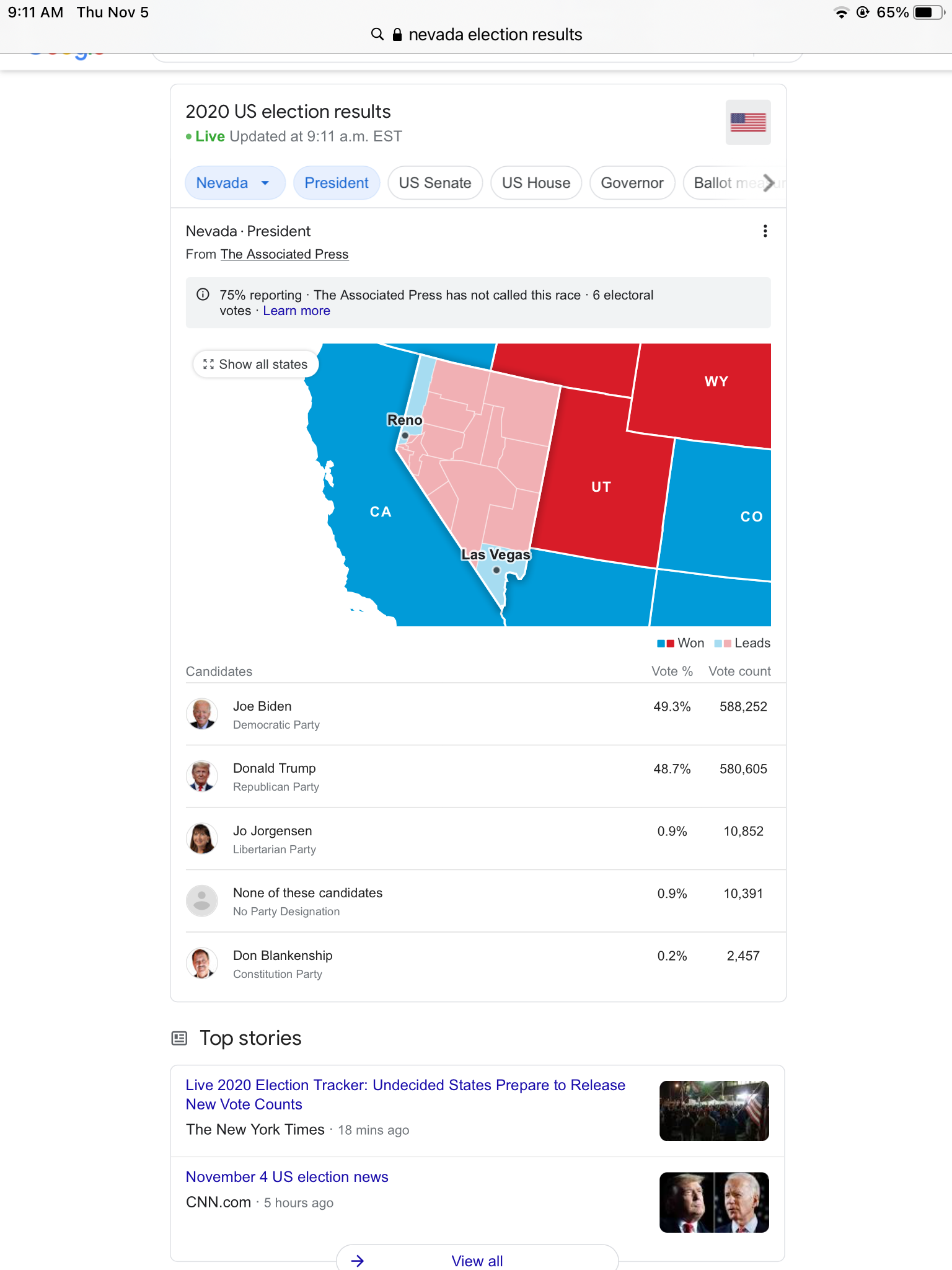Click the Learn more link
Viewport: 952px width, 1270px height.
[x=296, y=311]
